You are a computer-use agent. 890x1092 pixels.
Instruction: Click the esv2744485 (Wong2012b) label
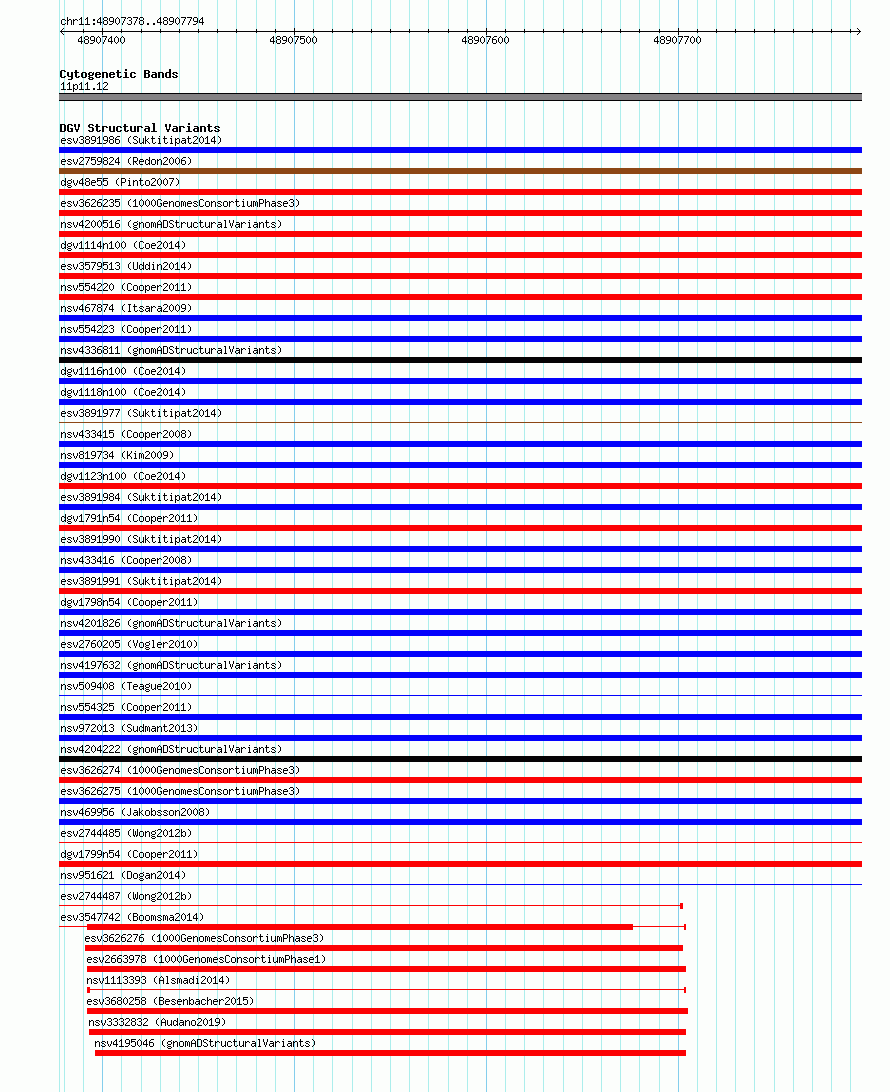point(126,833)
